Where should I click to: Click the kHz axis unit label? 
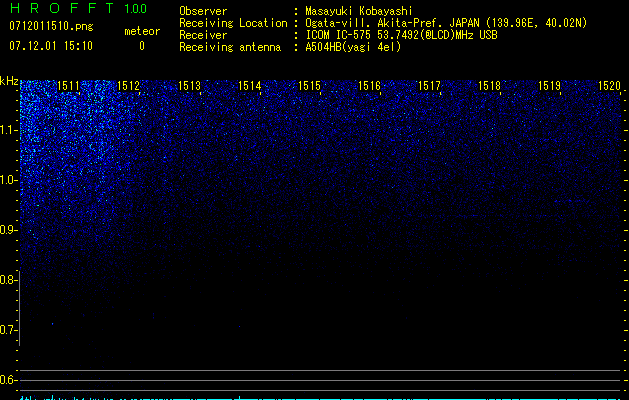point(9,81)
